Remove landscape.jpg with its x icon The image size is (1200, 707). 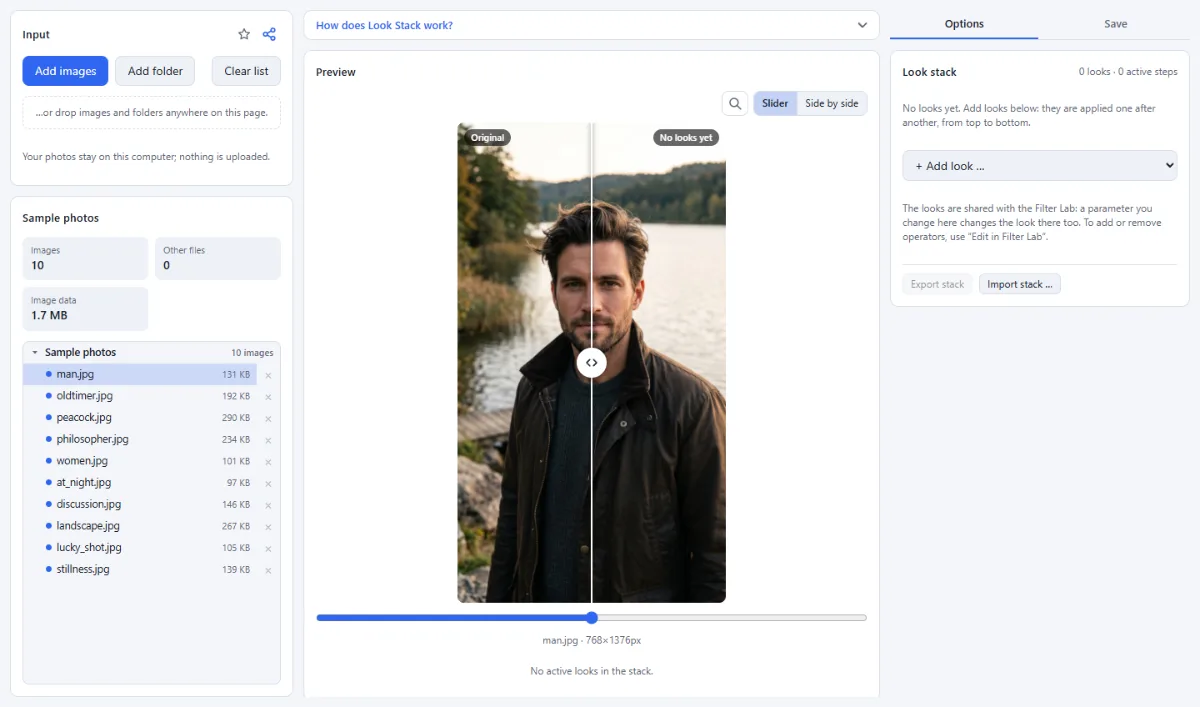pyautogui.click(x=268, y=527)
